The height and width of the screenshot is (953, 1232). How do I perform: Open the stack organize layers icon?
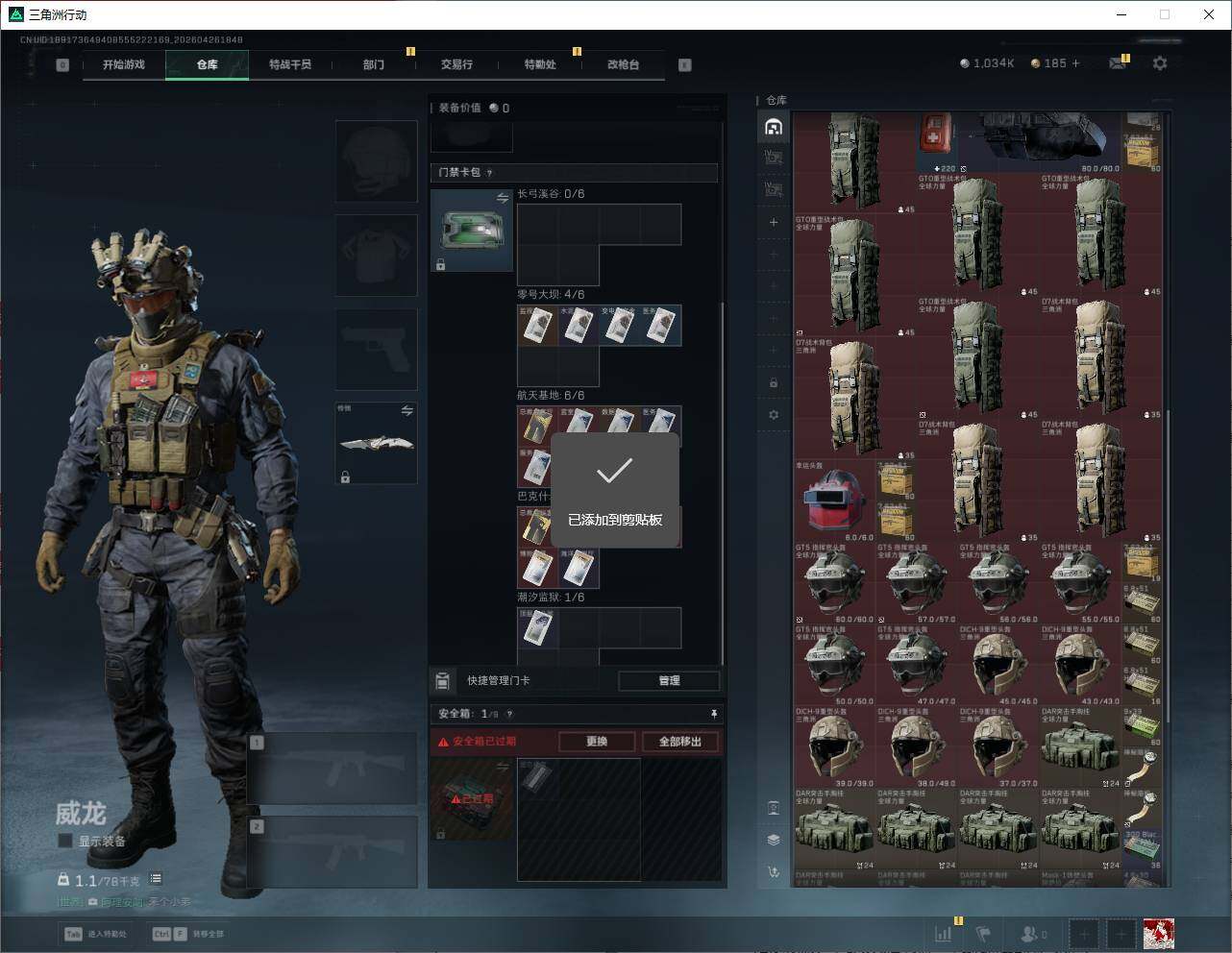[774, 840]
